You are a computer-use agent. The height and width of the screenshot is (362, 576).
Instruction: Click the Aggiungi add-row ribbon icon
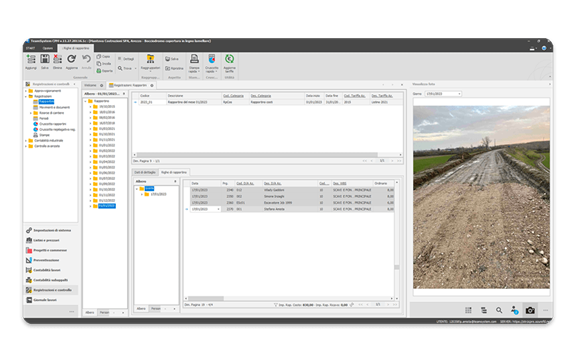[x=31, y=59]
